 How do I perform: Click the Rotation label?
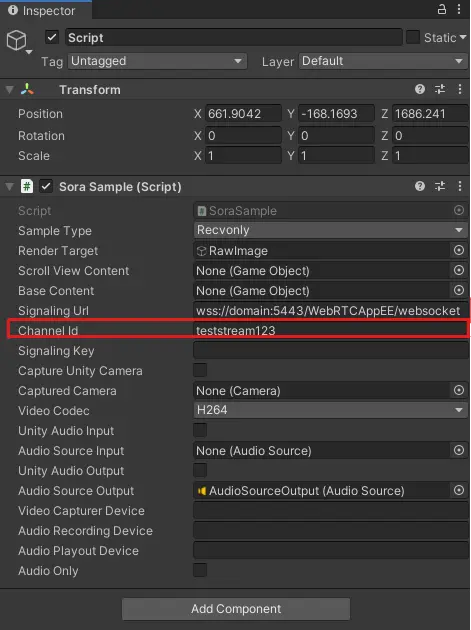(x=41, y=136)
